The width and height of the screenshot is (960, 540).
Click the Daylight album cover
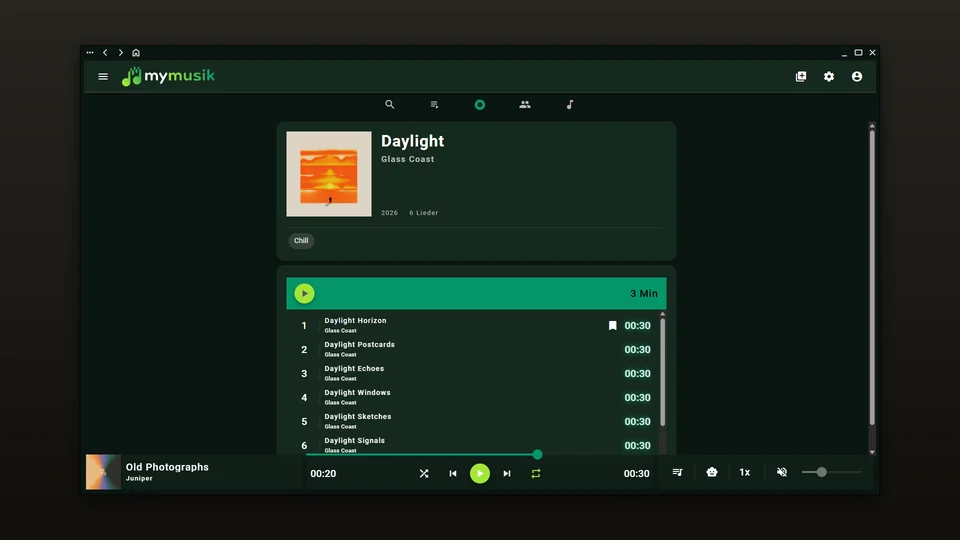click(x=329, y=174)
